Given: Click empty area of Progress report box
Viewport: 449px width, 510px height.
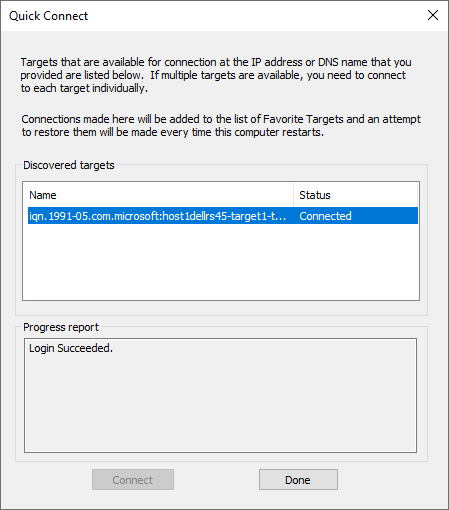Looking at the screenshot, I should pyautogui.click(x=220, y=403).
